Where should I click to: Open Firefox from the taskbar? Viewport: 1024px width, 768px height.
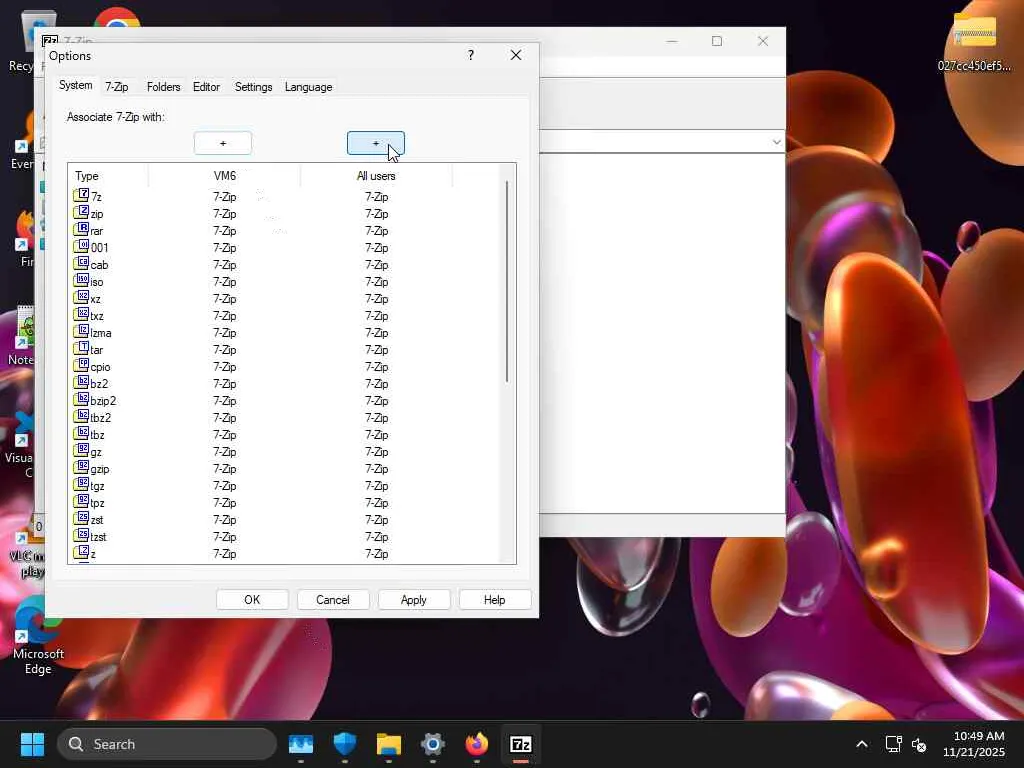477,744
